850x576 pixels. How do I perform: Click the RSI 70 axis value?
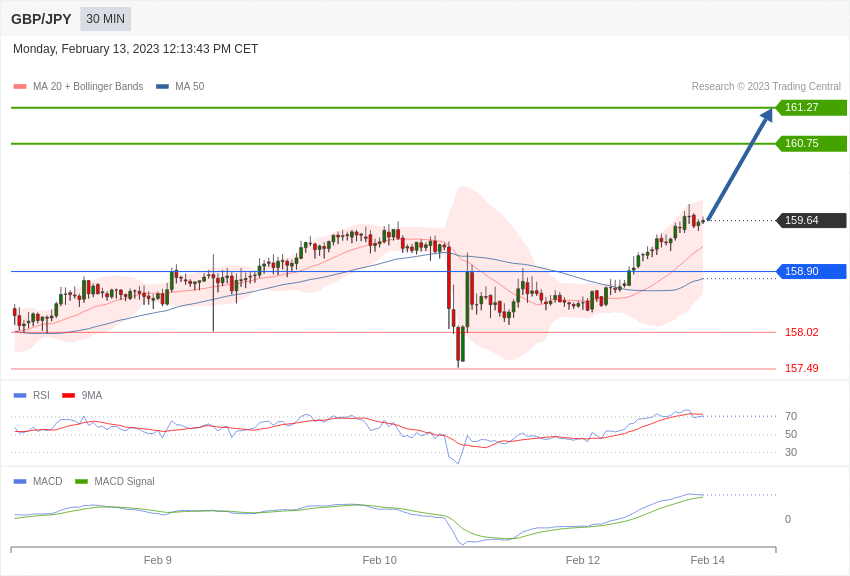(791, 417)
